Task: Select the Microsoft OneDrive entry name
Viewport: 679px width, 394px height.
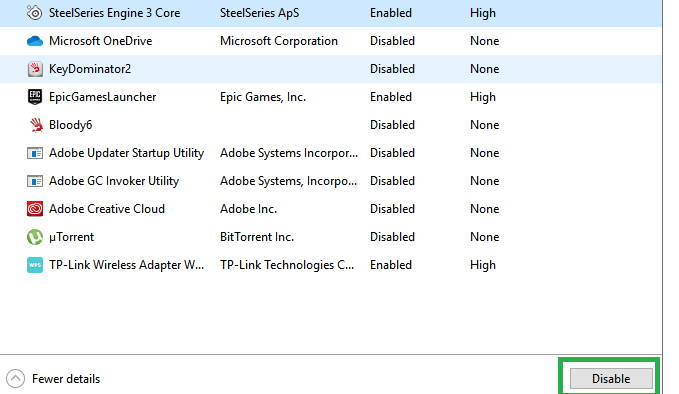Action: coord(100,41)
